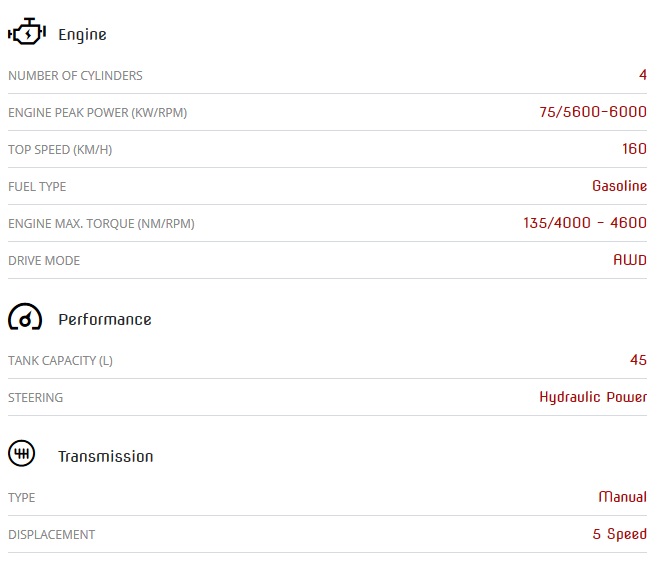Select the Gasoline fuel type value
Screen dimensions: 660x562
click(619, 186)
